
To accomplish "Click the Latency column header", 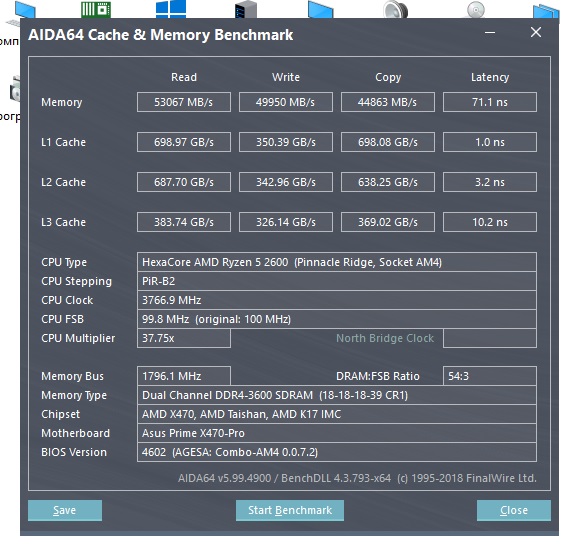I will point(490,77).
